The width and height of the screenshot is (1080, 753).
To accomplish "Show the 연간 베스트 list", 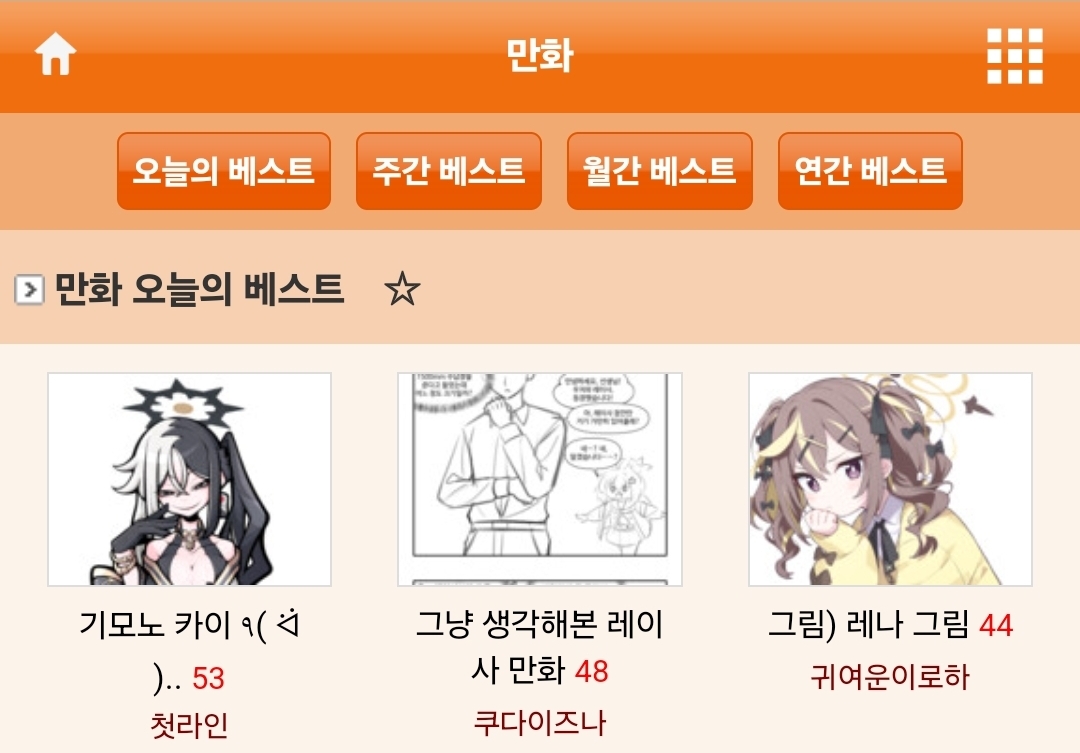I will click(x=870, y=171).
